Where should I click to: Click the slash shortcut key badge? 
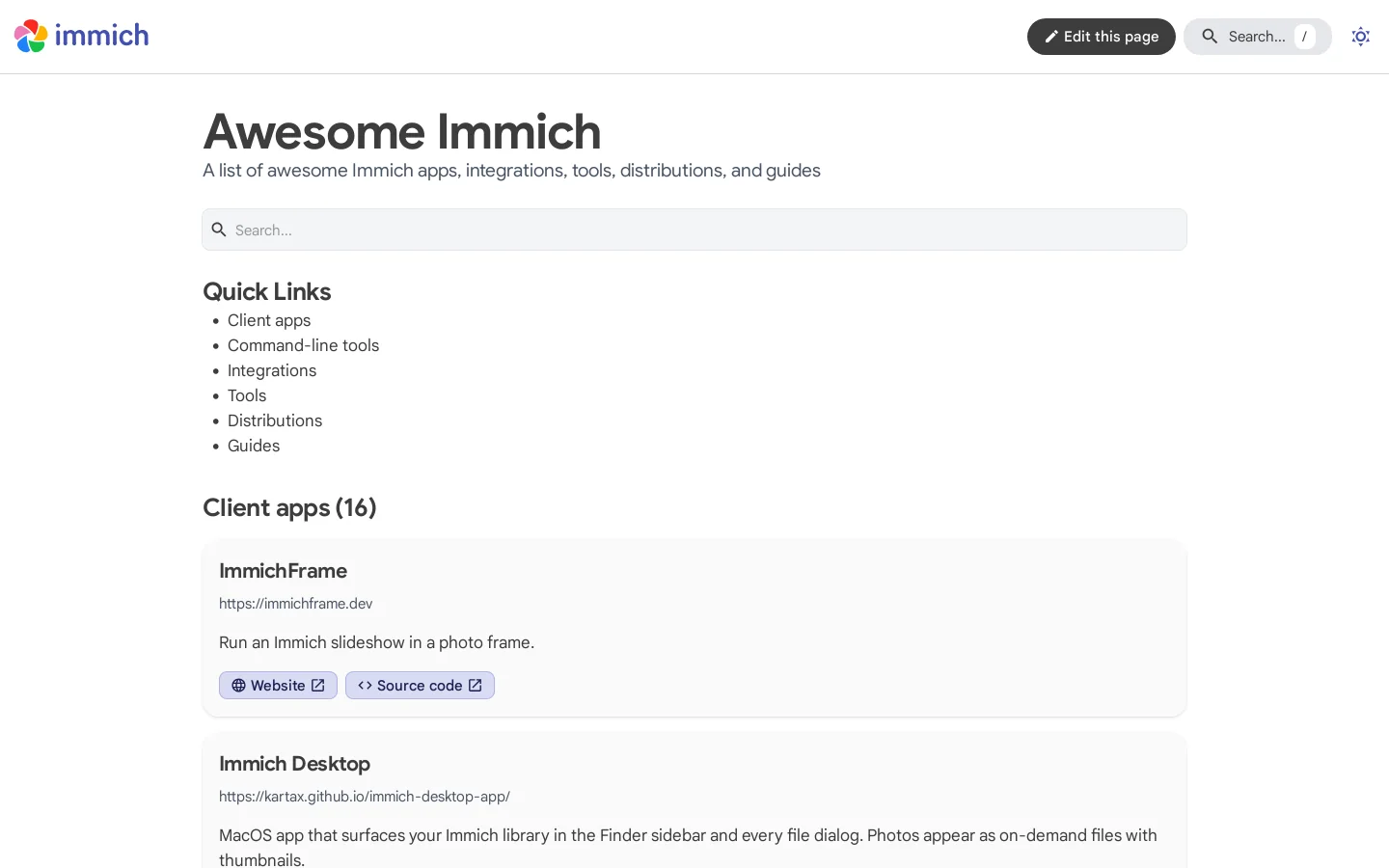1304,37
